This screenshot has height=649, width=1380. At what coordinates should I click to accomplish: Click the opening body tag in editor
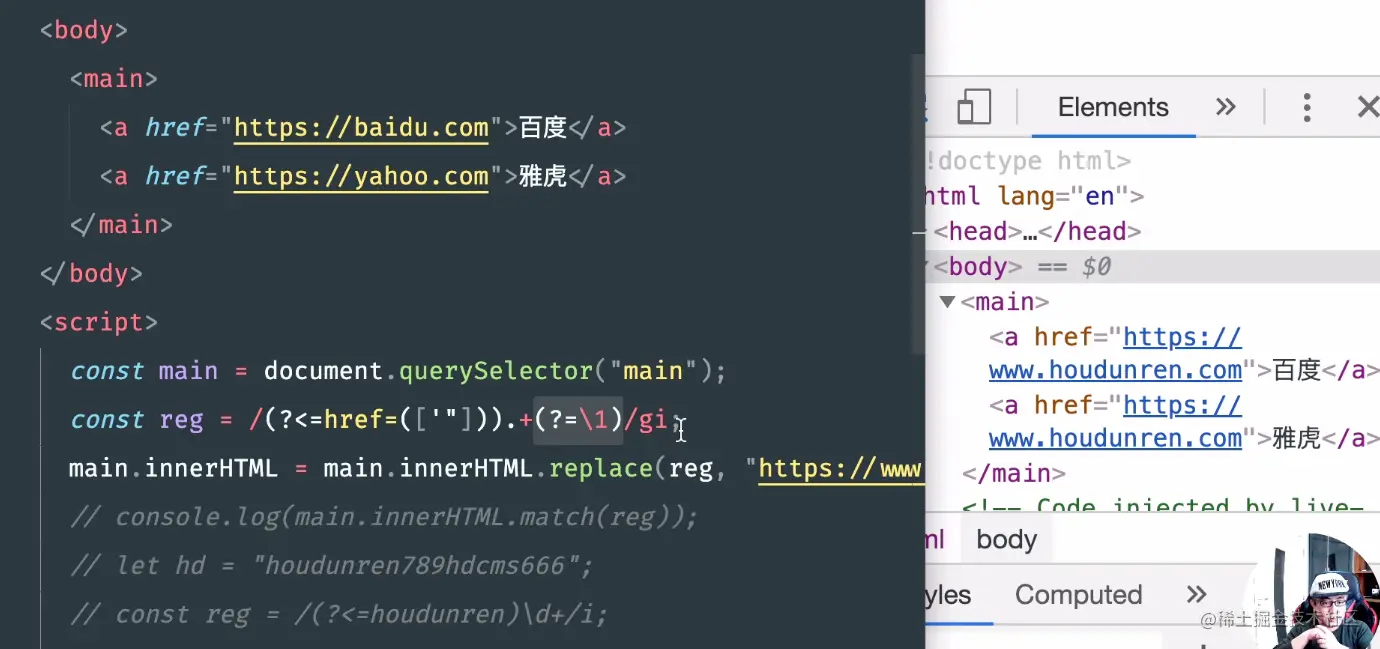click(x=84, y=30)
